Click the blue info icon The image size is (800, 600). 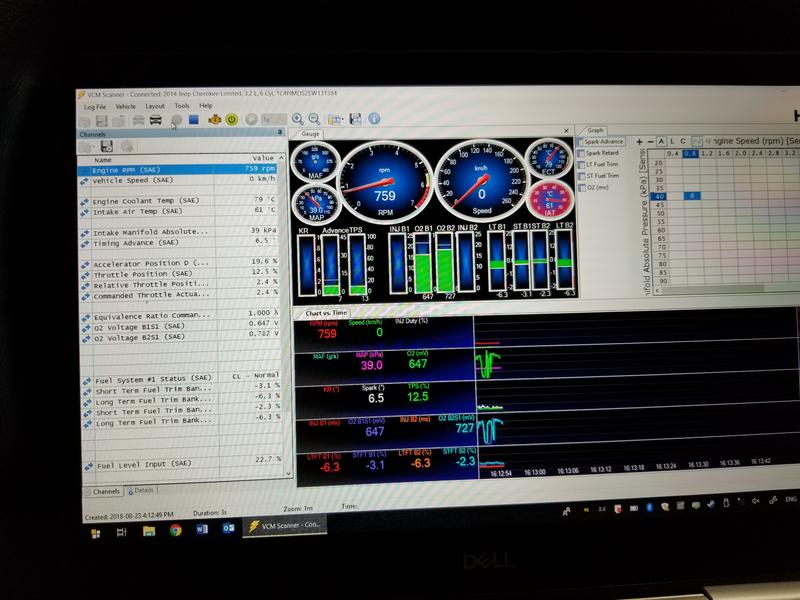(x=374, y=118)
